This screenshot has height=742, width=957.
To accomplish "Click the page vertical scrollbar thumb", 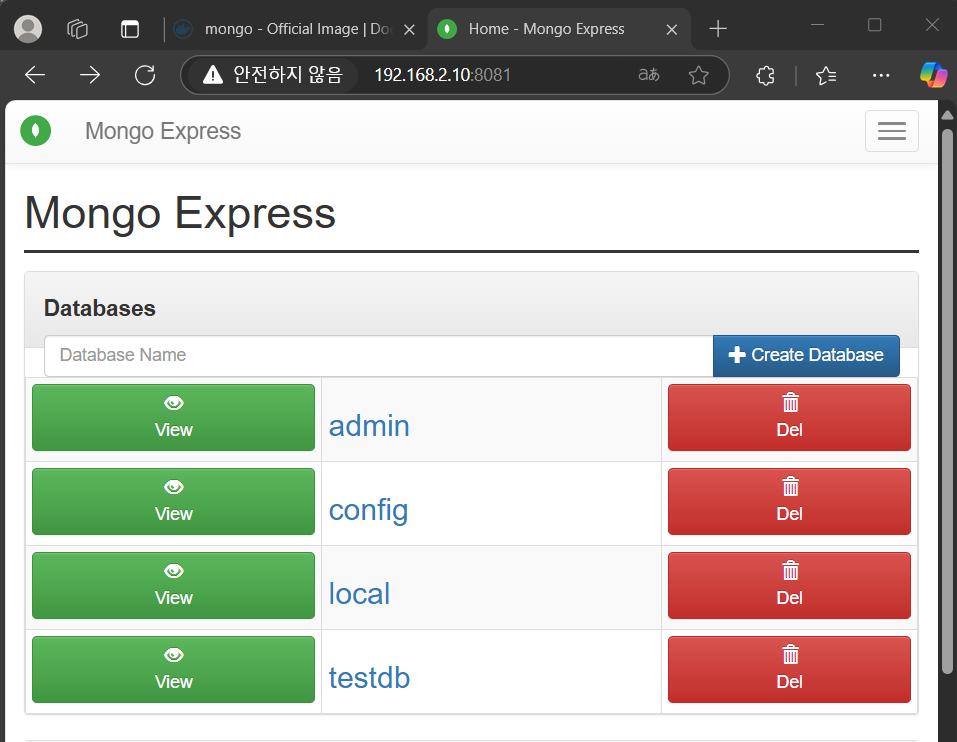I will pyautogui.click(x=947, y=400).
